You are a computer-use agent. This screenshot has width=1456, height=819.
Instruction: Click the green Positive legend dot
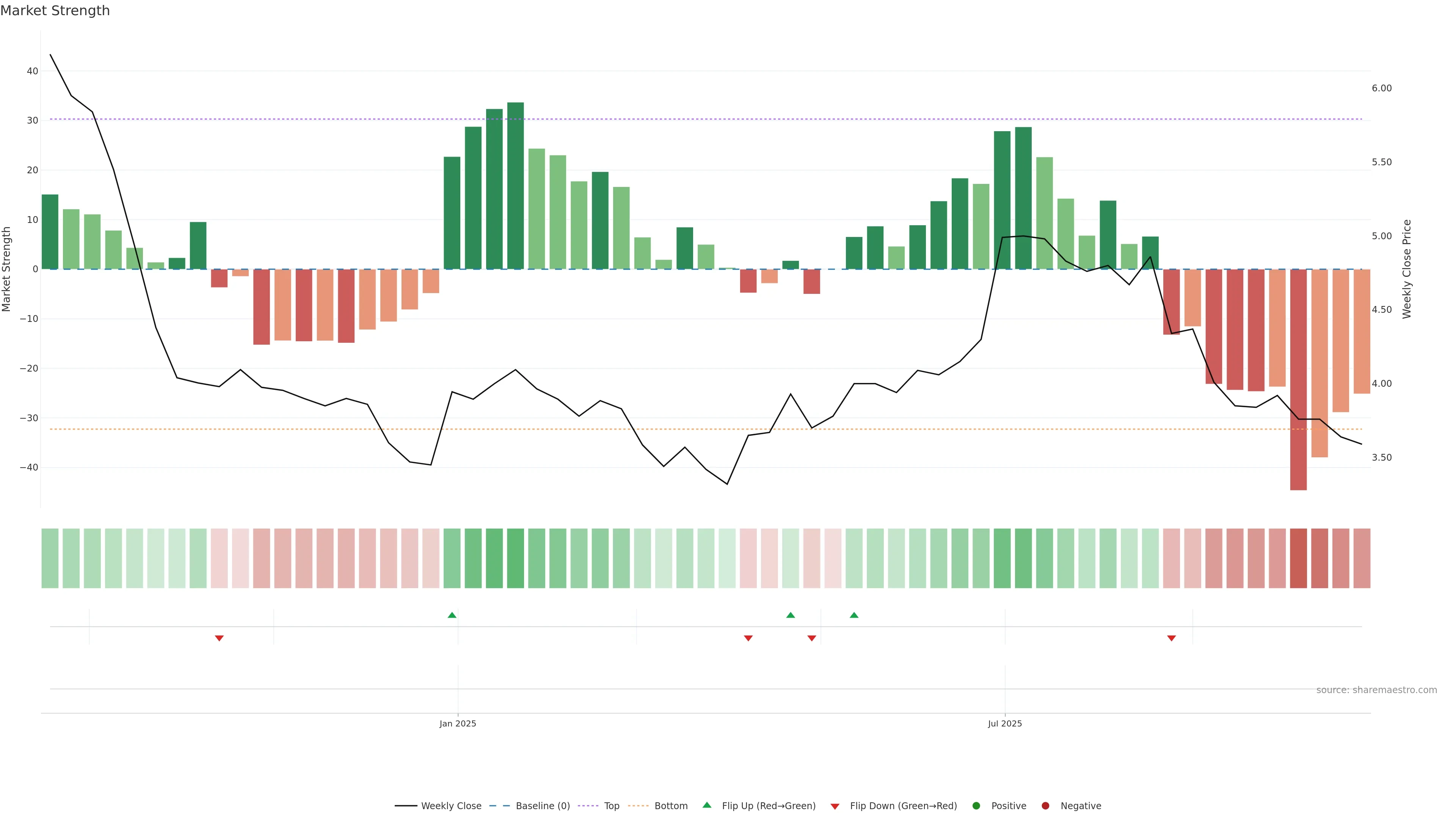976,805
